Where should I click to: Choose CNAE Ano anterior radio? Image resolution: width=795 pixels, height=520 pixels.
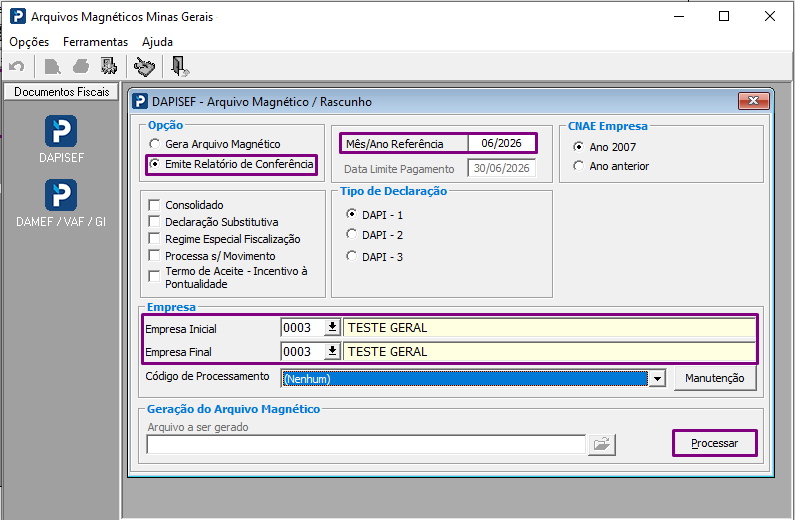click(579, 166)
